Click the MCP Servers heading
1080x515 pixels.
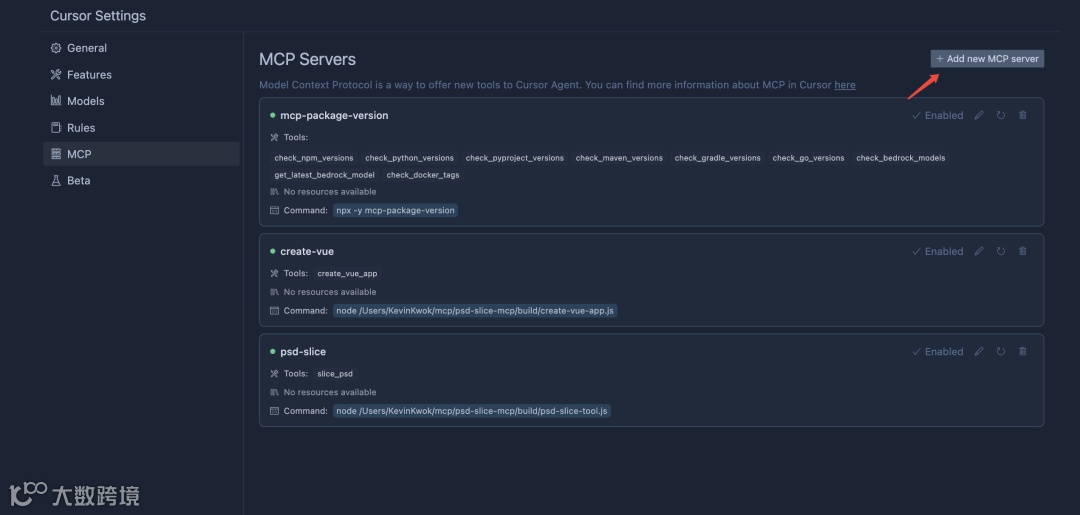(x=307, y=59)
